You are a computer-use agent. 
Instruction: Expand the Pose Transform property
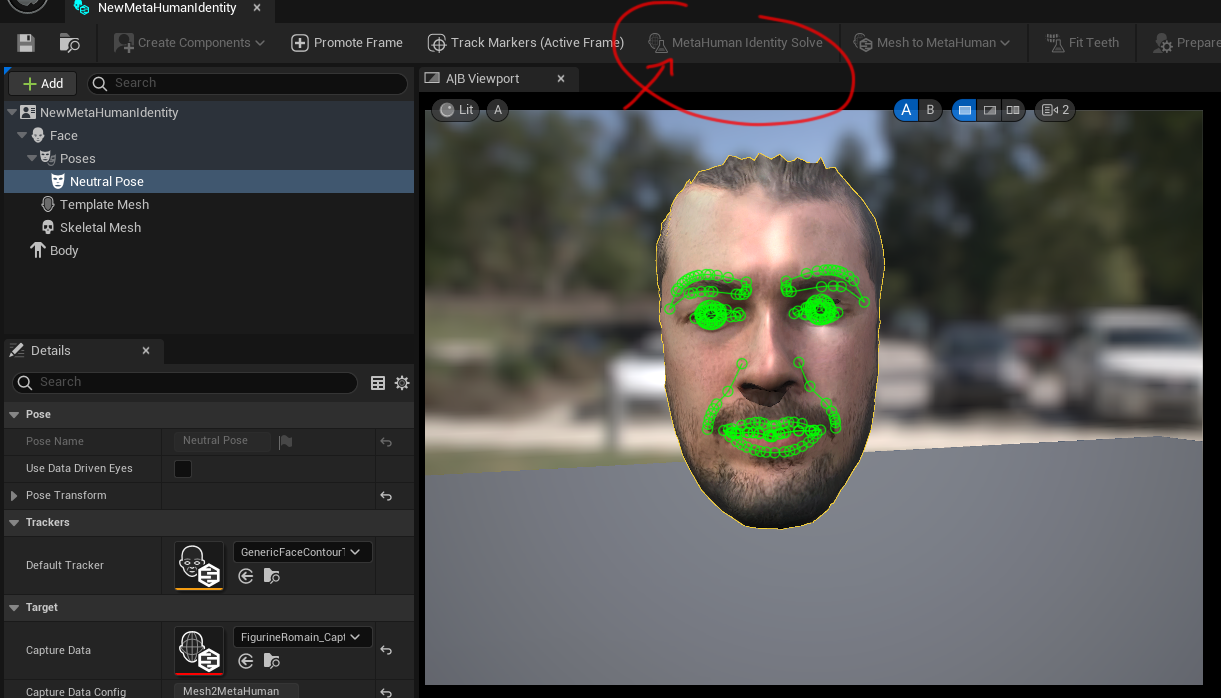[x=14, y=496]
